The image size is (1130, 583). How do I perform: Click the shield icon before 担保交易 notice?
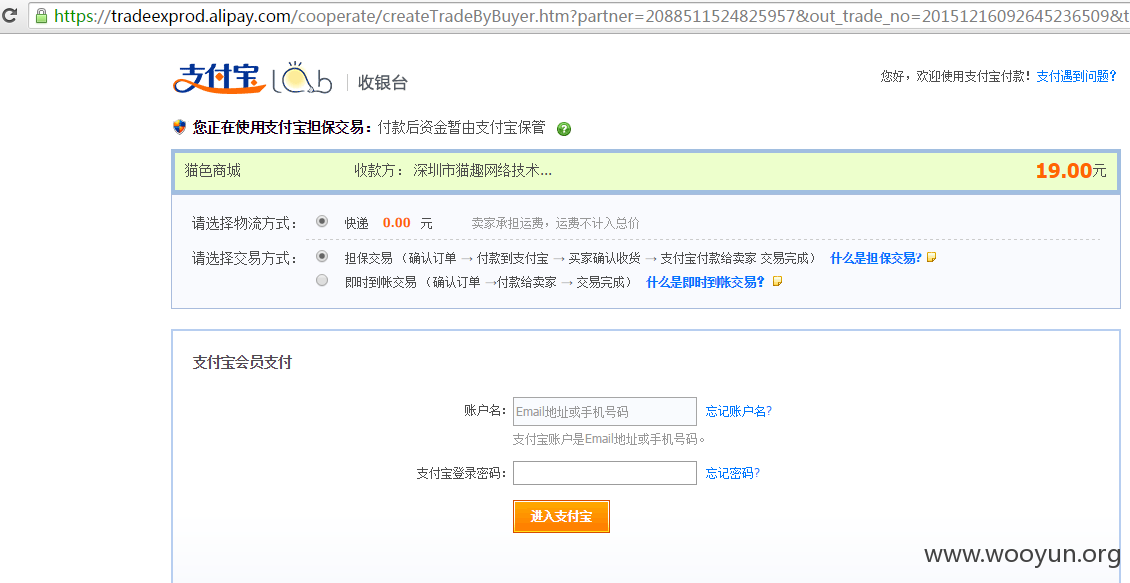click(180, 128)
